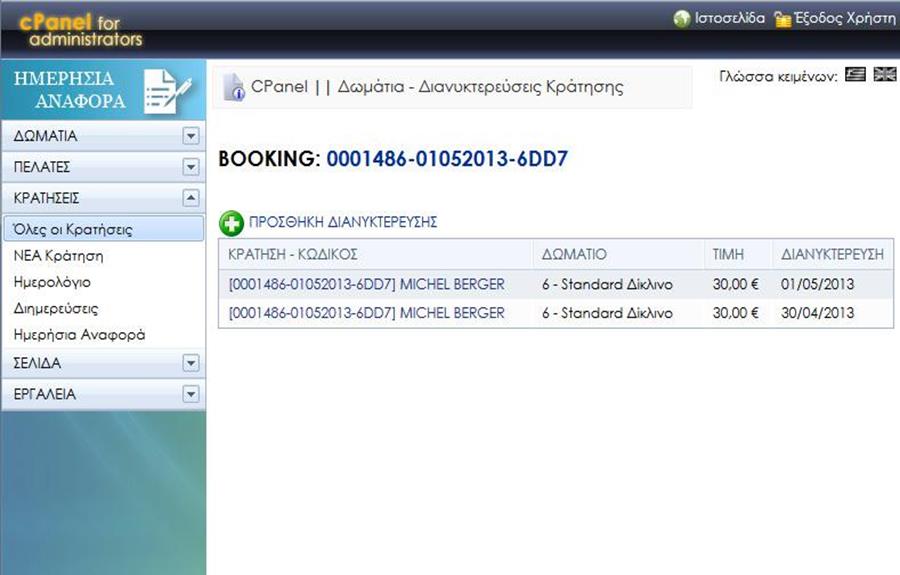Open the ΠΕΛΑΤΕΣ menu header
The image size is (900, 575).
pos(103,167)
